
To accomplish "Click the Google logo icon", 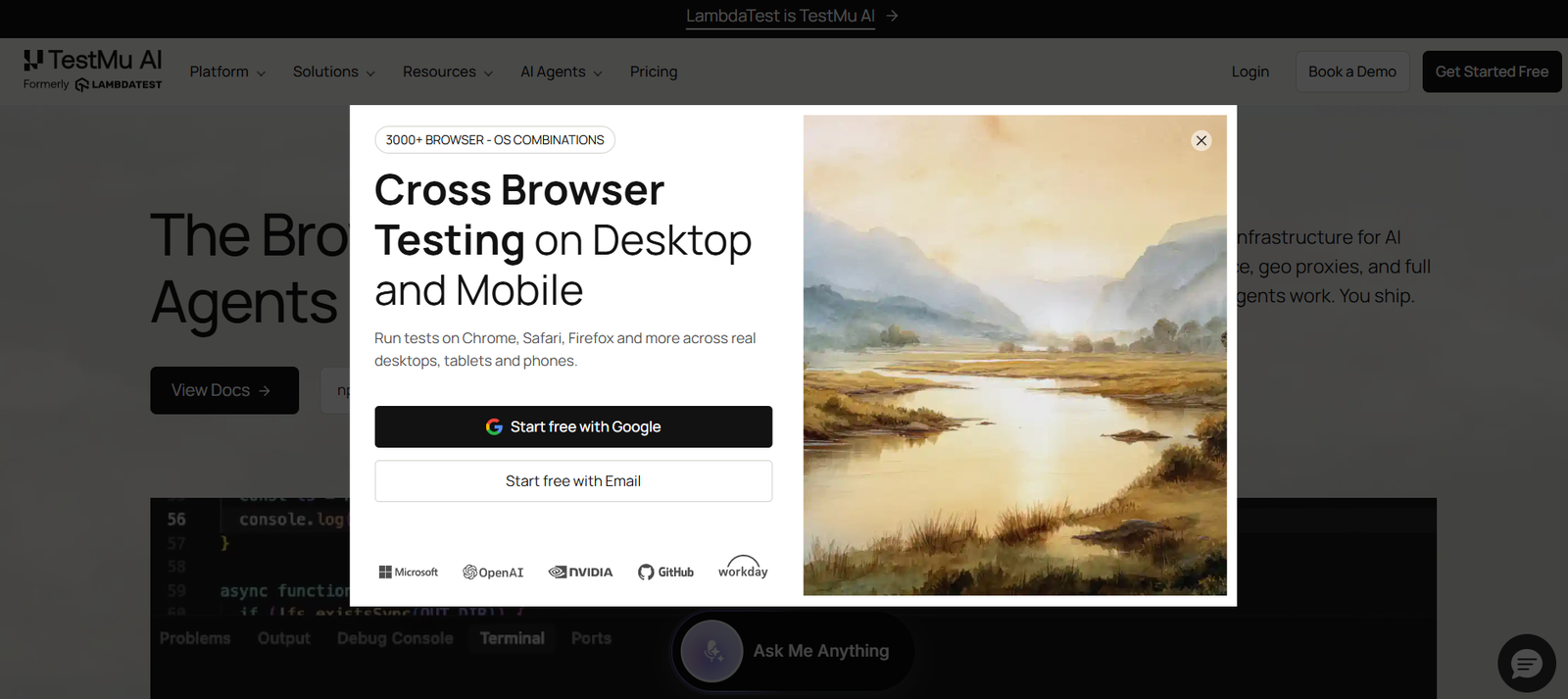I will coord(494,426).
